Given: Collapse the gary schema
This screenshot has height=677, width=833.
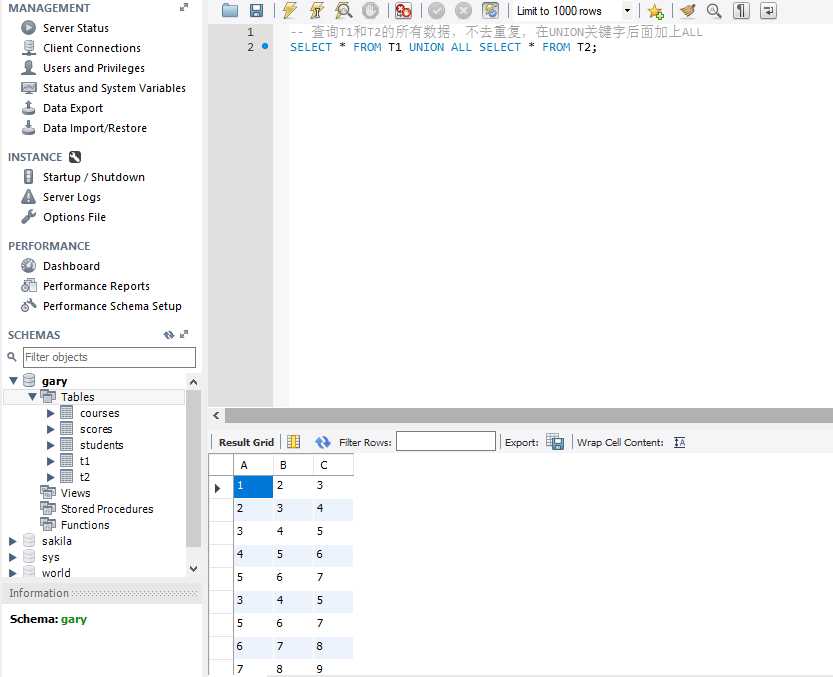Looking at the screenshot, I should (x=14, y=380).
